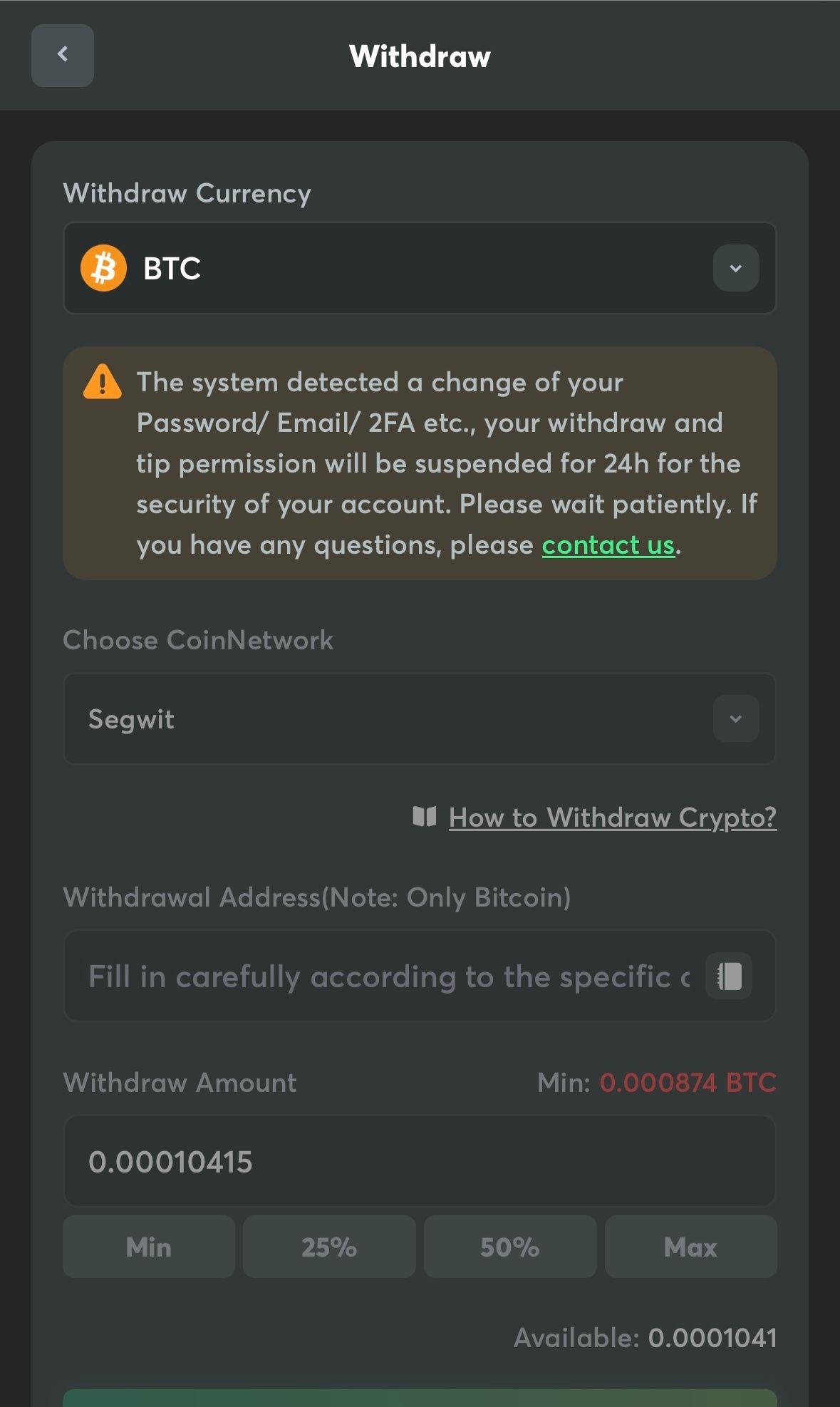Click the Withdraw Amount input field

[419, 1162]
